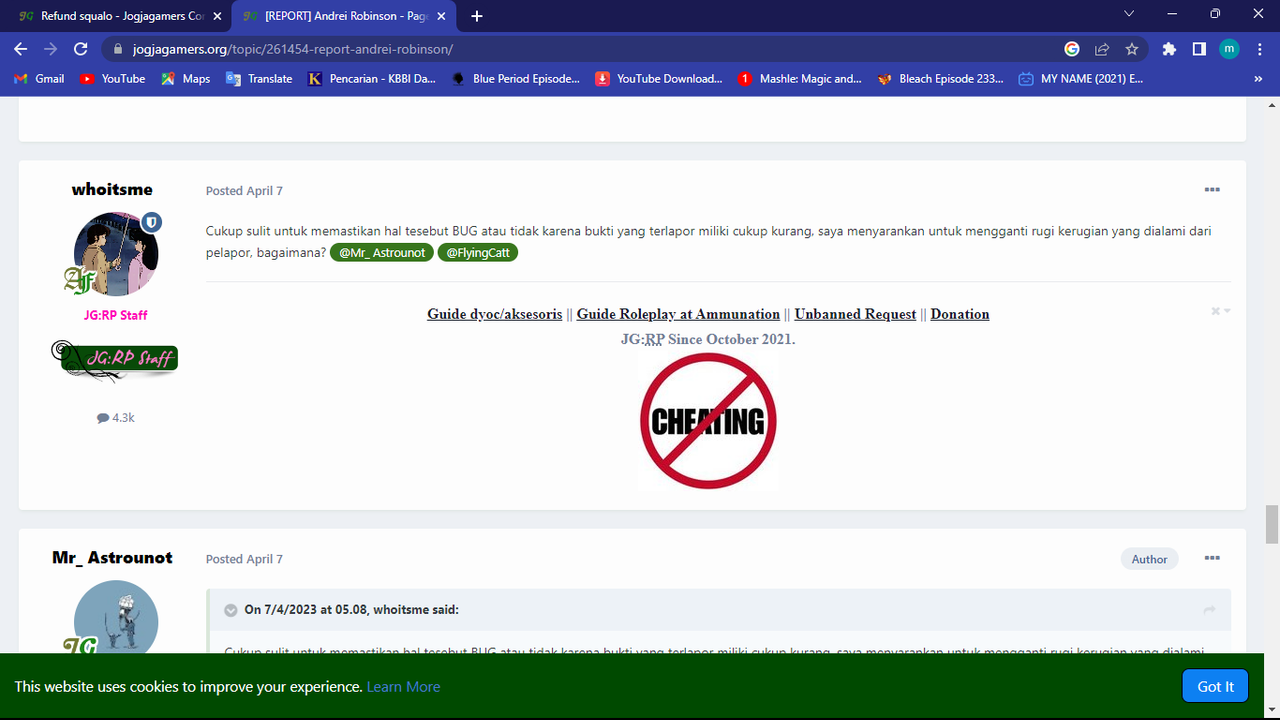Open the Learn More cookies link
The image size is (1280, 720).
(x=403, y=687)
